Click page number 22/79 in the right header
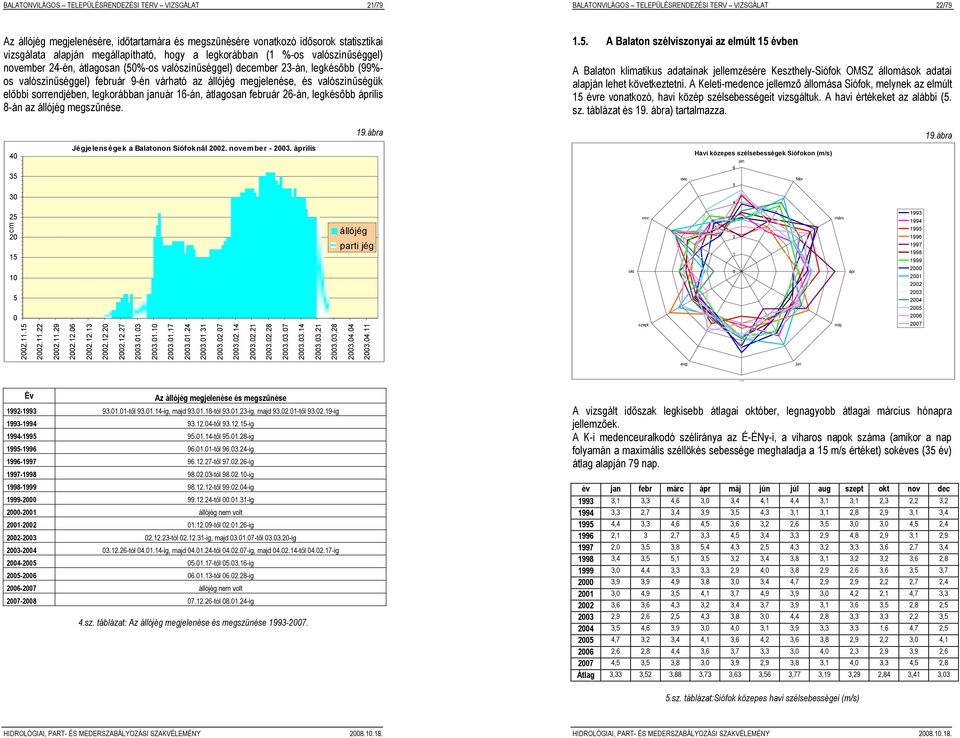960x738 pixels. 943,5
